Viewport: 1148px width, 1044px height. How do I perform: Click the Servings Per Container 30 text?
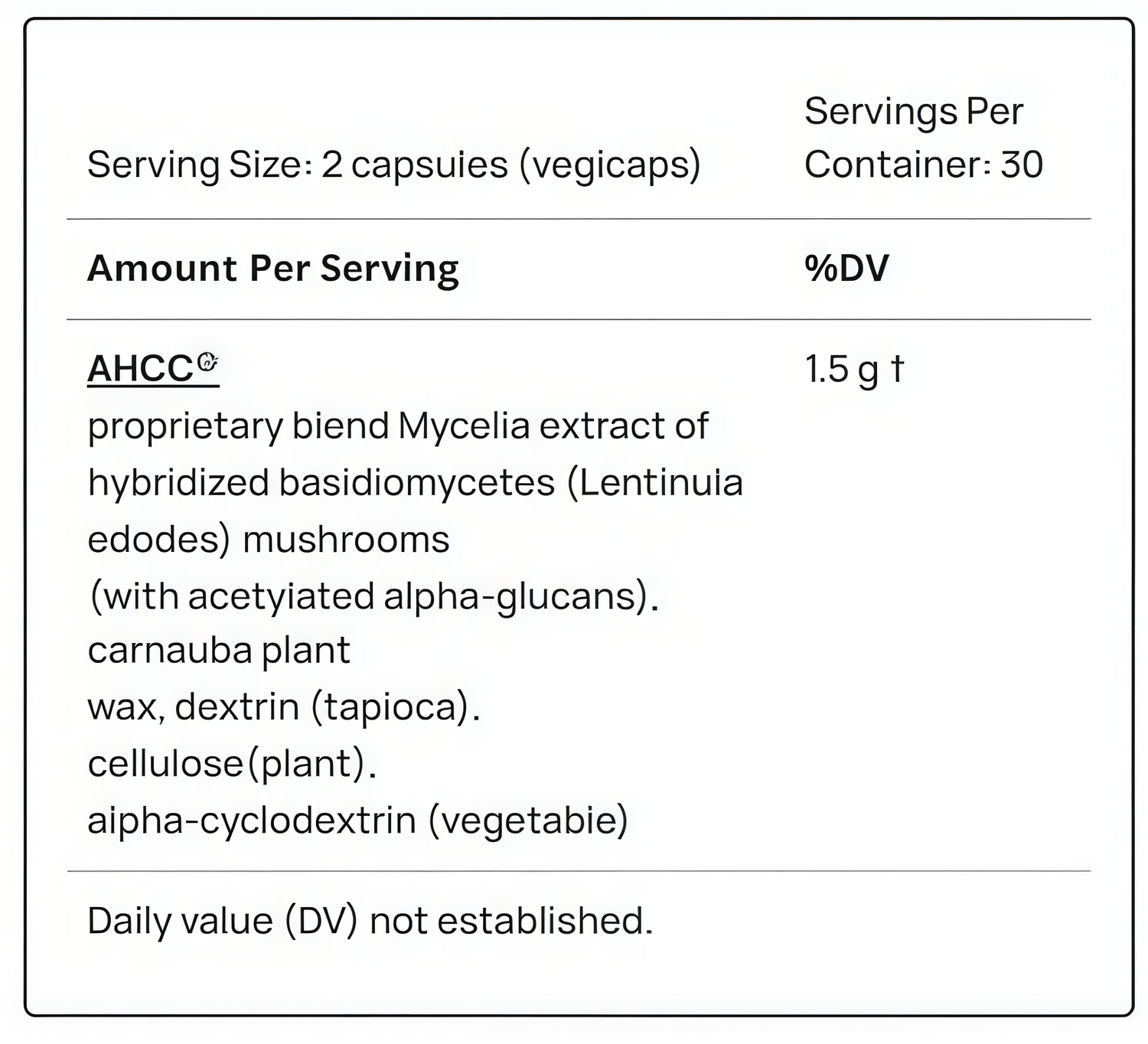coord(922,138)
